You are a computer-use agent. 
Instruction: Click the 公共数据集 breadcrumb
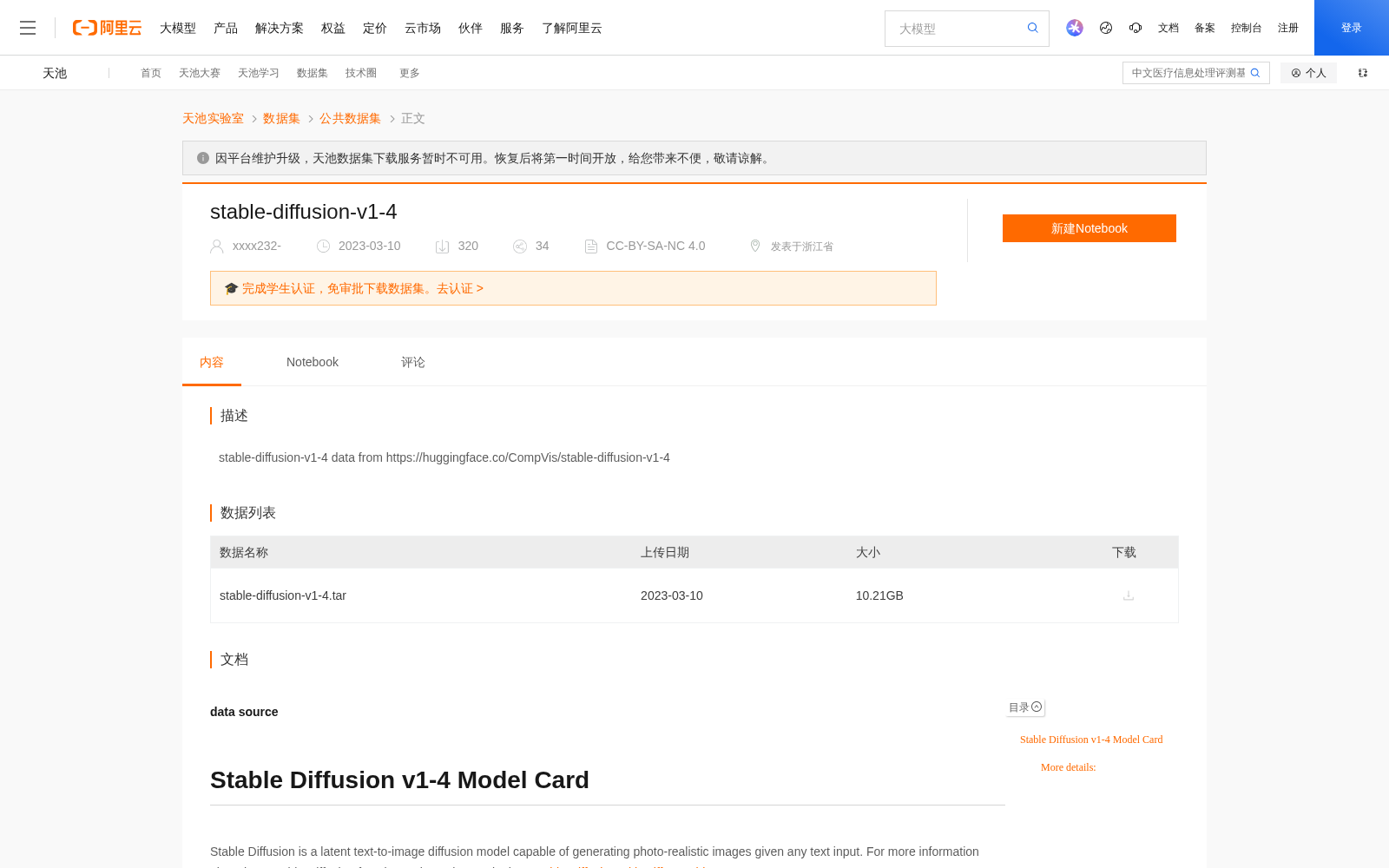coord(350,118)
